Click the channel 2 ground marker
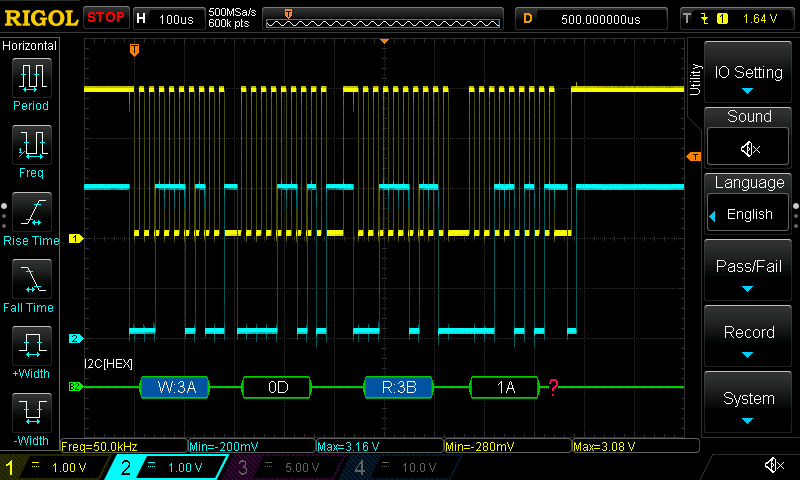 coord(76,338)
